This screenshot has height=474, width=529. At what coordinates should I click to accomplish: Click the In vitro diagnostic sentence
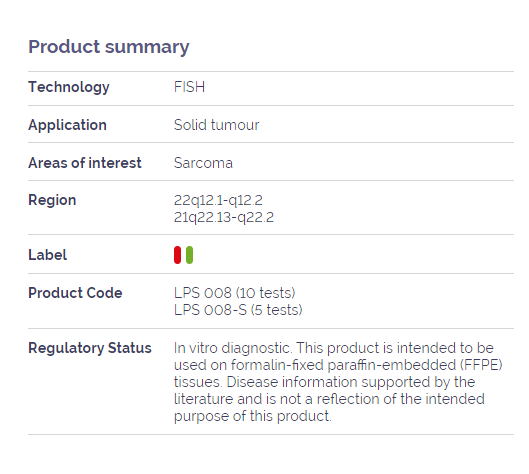click(x=232, y=348)
